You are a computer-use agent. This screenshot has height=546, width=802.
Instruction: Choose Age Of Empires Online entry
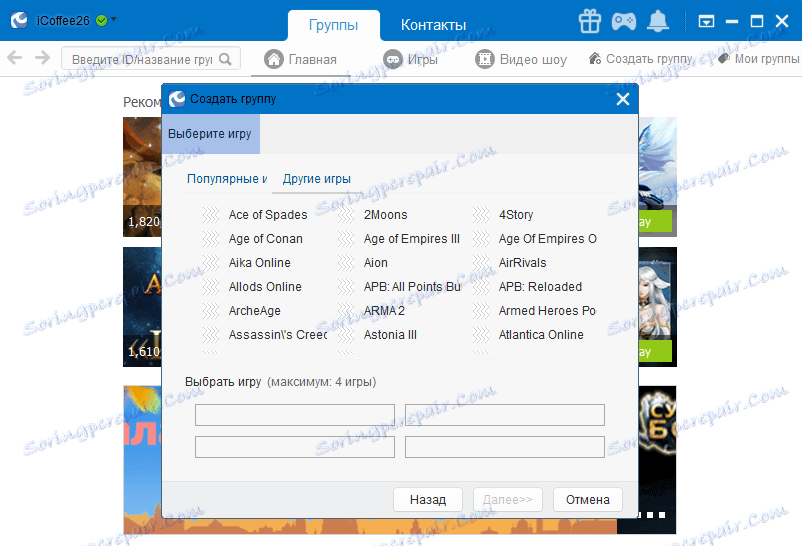click(x=547, y=238)
